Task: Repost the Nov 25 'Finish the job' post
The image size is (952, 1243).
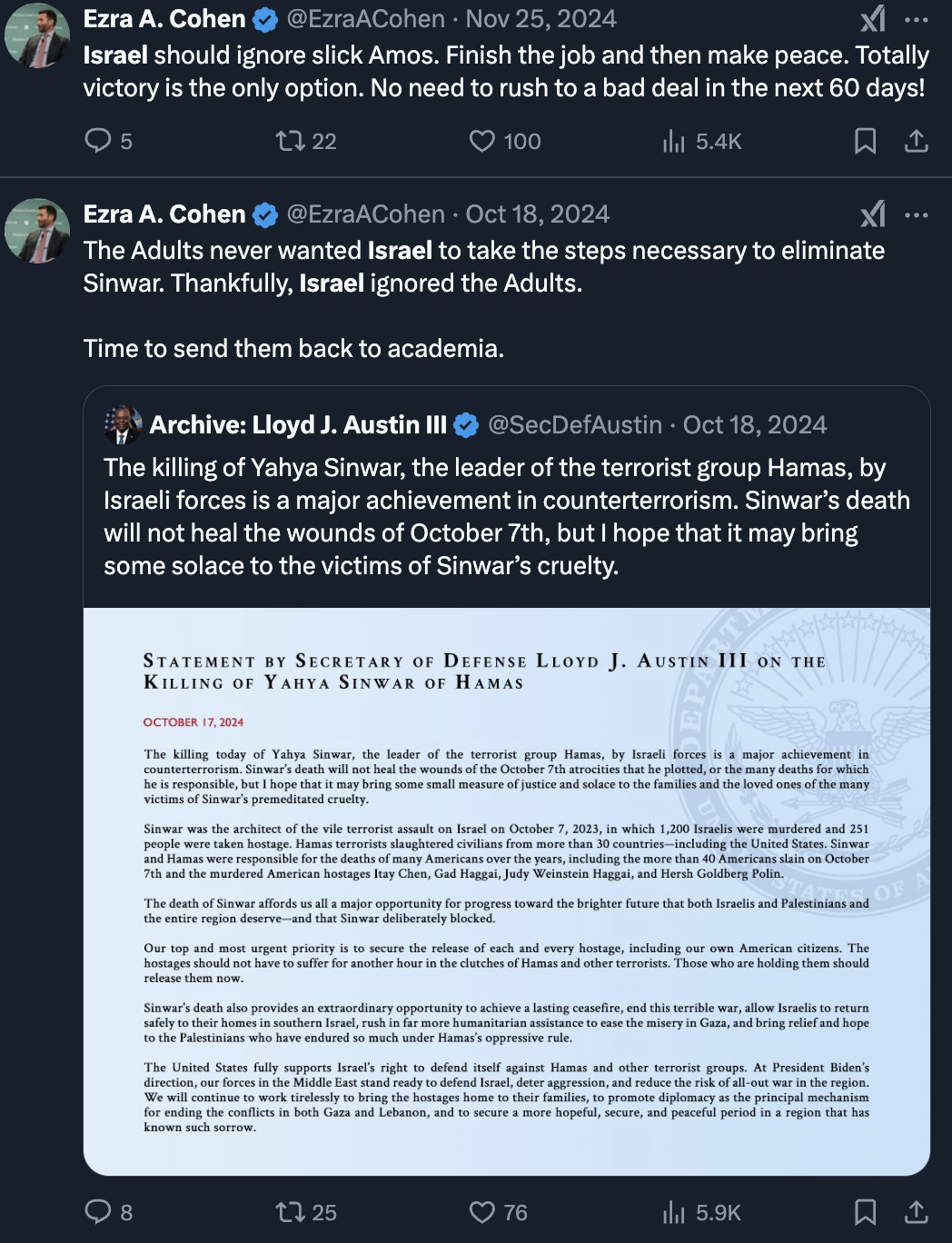Action: 291,141
